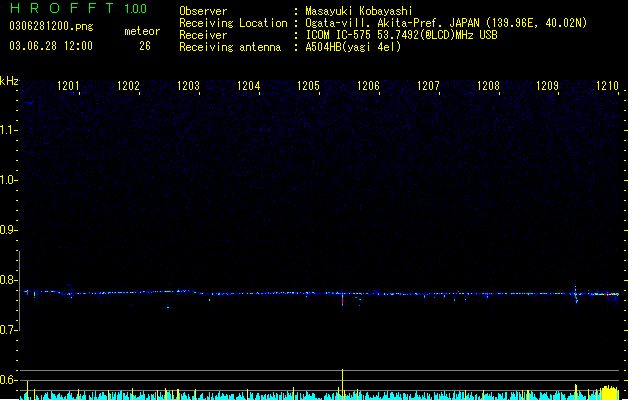Click the kHz unit label
Screen dimensions: 629x400
click(9, 81)
